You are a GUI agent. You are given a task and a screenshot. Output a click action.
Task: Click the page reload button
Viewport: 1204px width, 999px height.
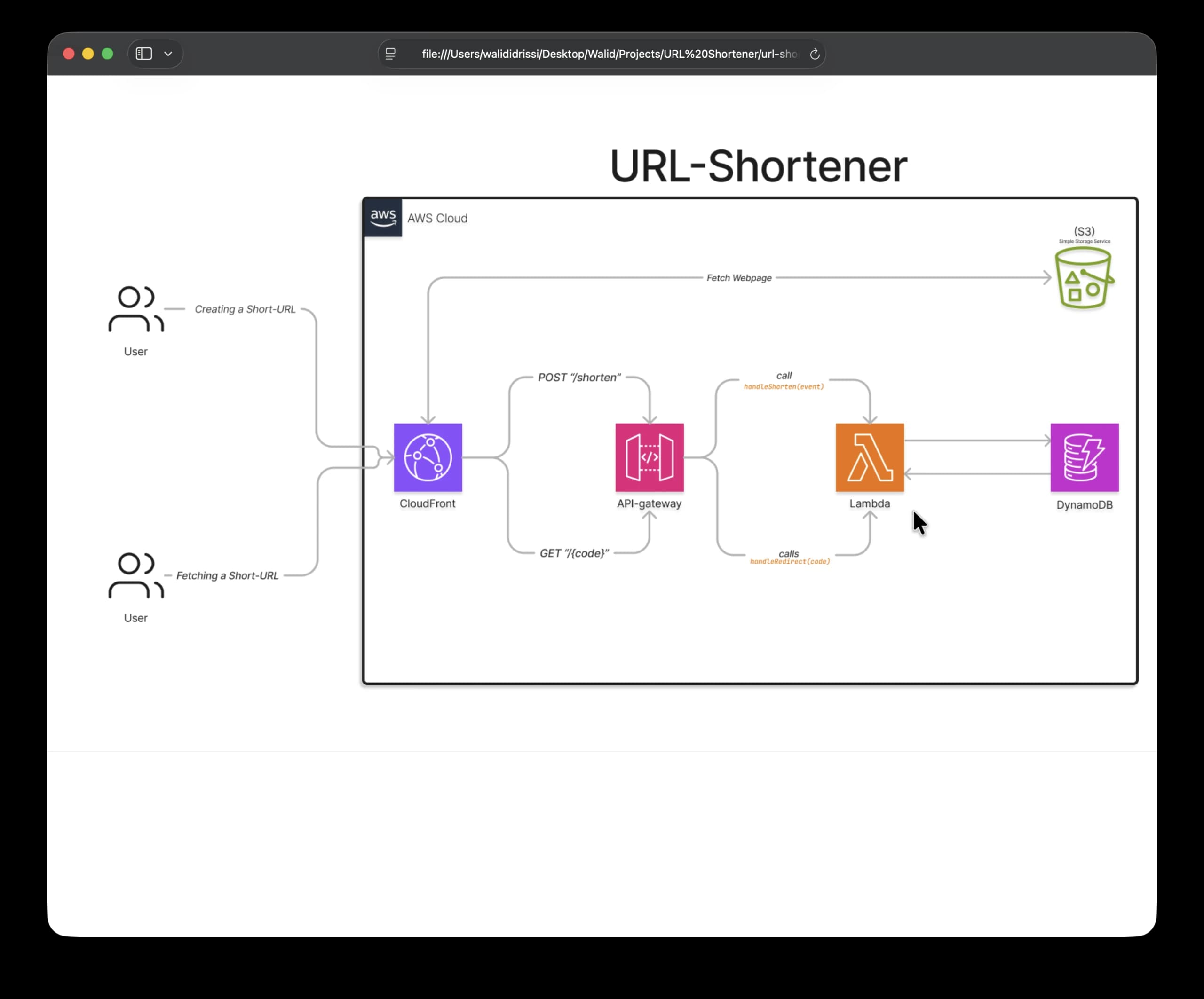tap(814, 54)
